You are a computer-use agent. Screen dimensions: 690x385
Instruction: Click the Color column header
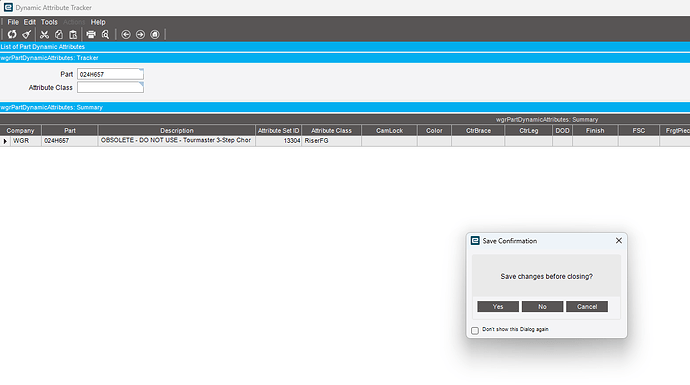coord(434,130)
